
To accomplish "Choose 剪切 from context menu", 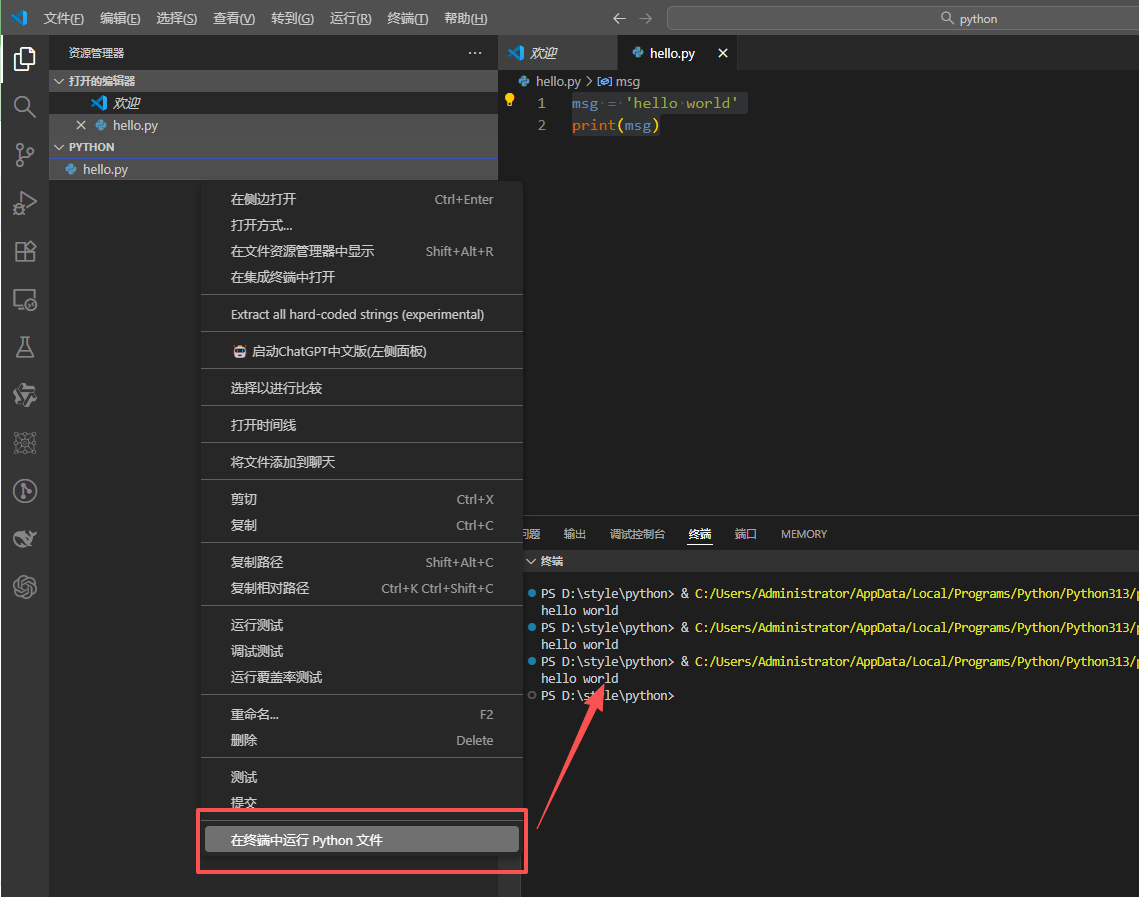I will [x=362, y=499].
